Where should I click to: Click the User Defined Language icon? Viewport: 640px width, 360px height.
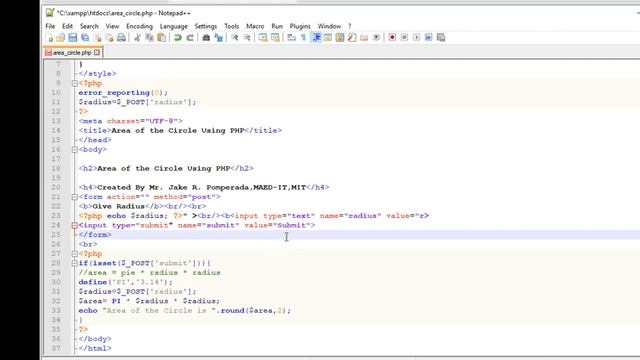click(328, 38)
